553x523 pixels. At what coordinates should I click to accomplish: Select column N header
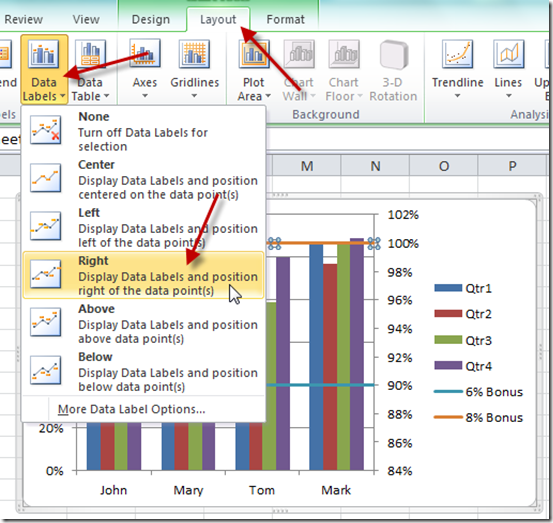point(375,165)
